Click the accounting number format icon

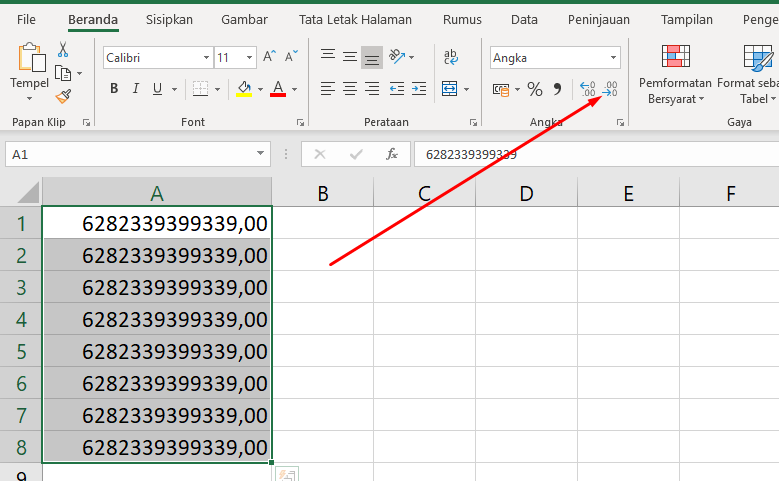coord(501,89)
